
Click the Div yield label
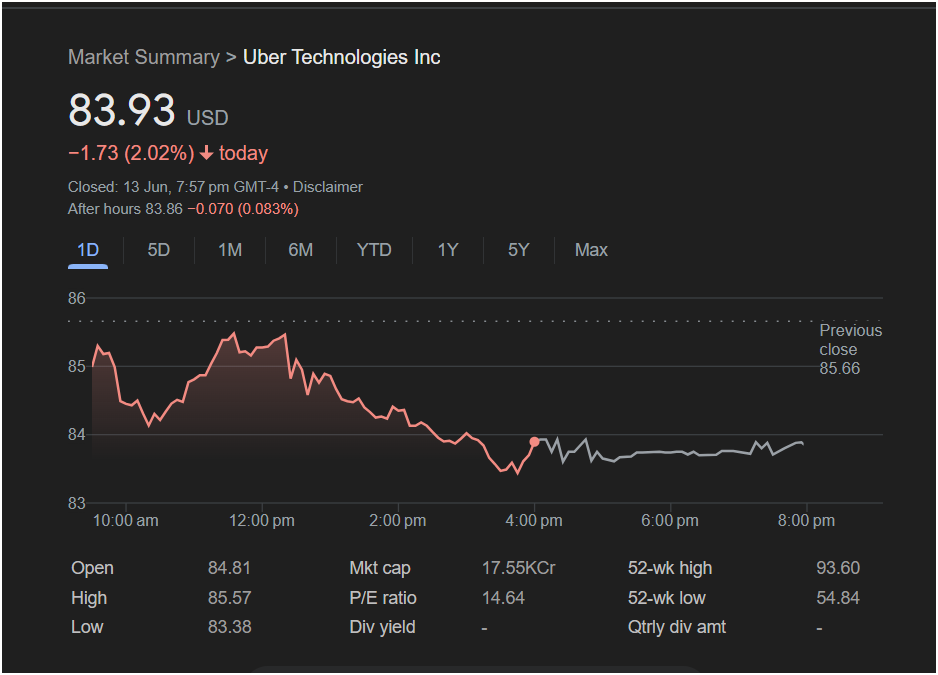coord(382,627)
